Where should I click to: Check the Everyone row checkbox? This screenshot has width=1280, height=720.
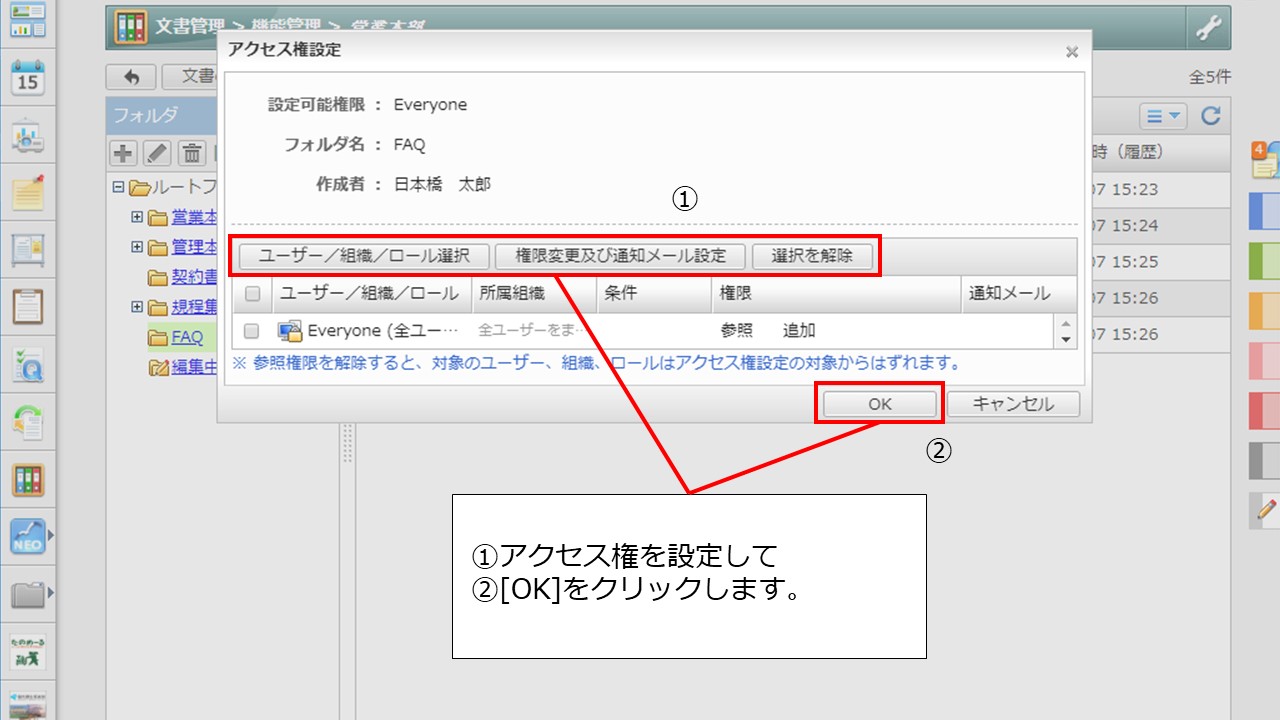tap(252, 331)
